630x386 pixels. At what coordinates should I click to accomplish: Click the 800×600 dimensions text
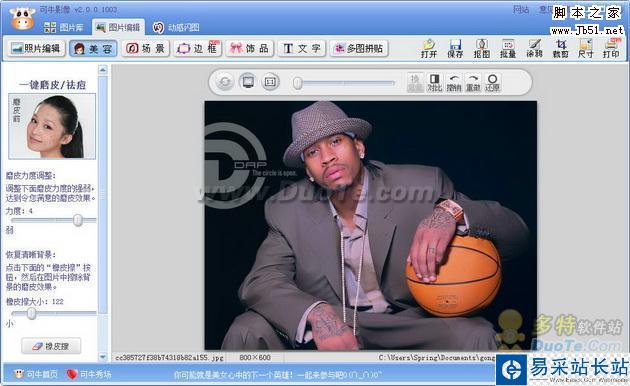tap(255, 357)
